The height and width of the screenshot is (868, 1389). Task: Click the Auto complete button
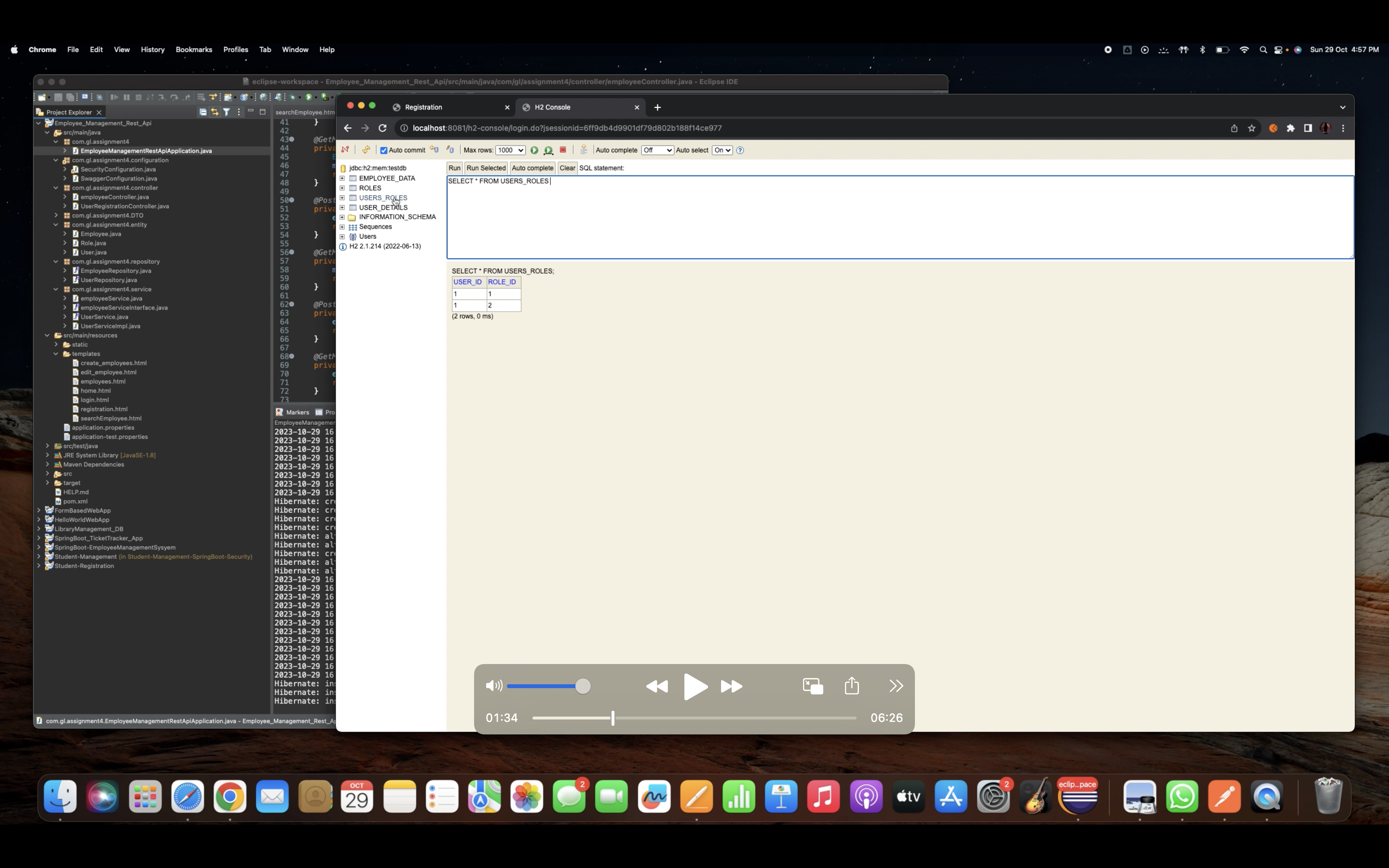point(532,168)
